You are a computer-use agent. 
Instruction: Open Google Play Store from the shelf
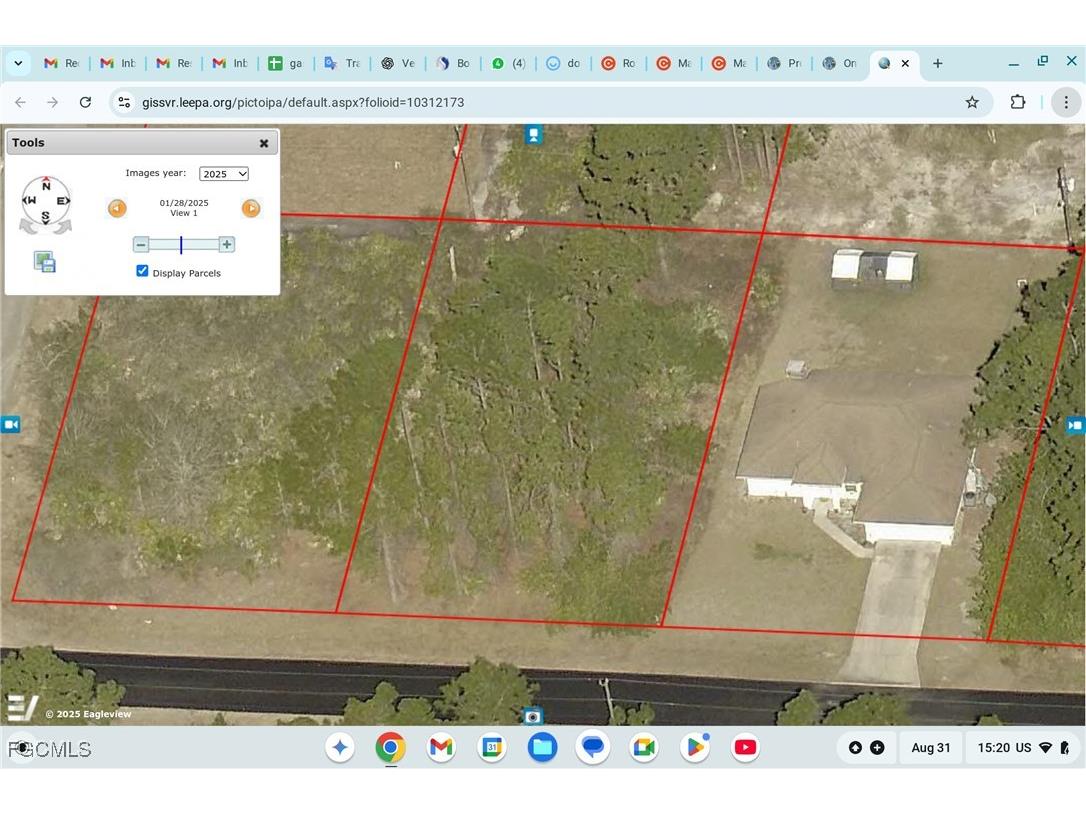[x=694, y=747]
